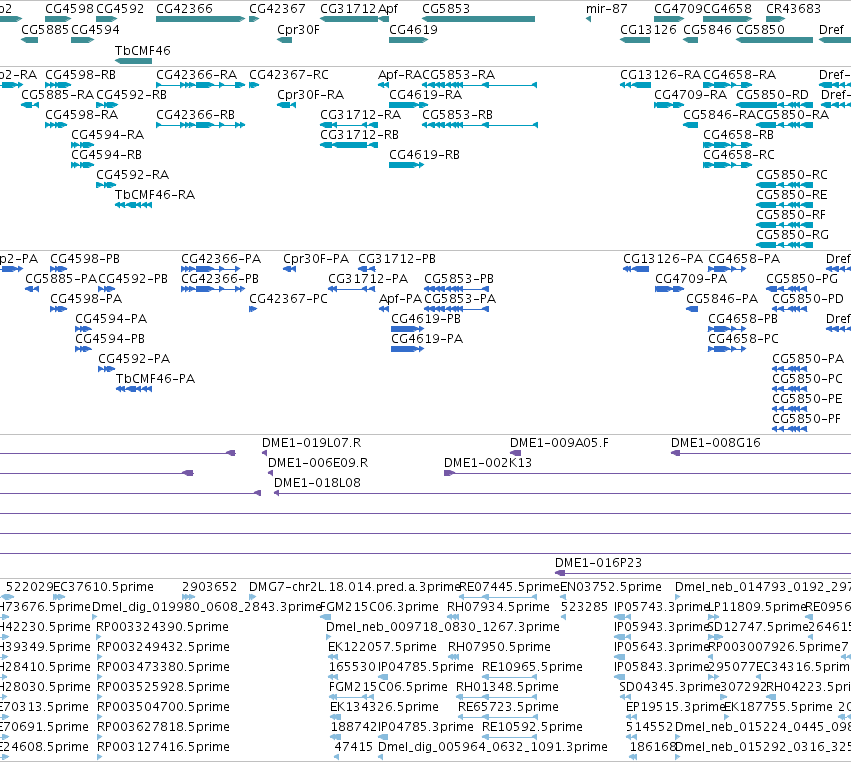This screenshot has height=762, width=851.
Task: Select the DME1-019L07.R clone label
Action: pos(312,443)
